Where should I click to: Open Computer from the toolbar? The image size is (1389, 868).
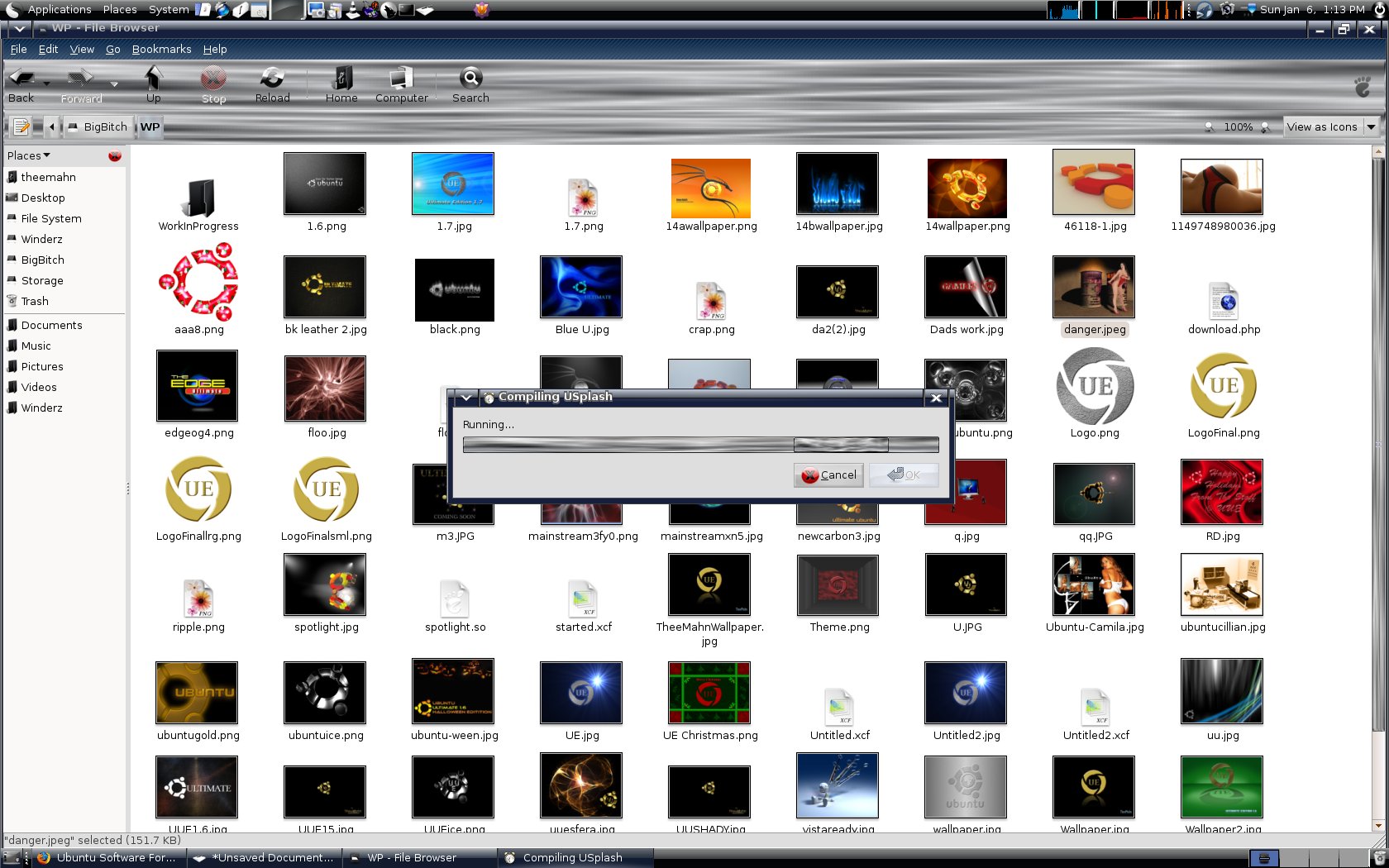click(402, 84)
